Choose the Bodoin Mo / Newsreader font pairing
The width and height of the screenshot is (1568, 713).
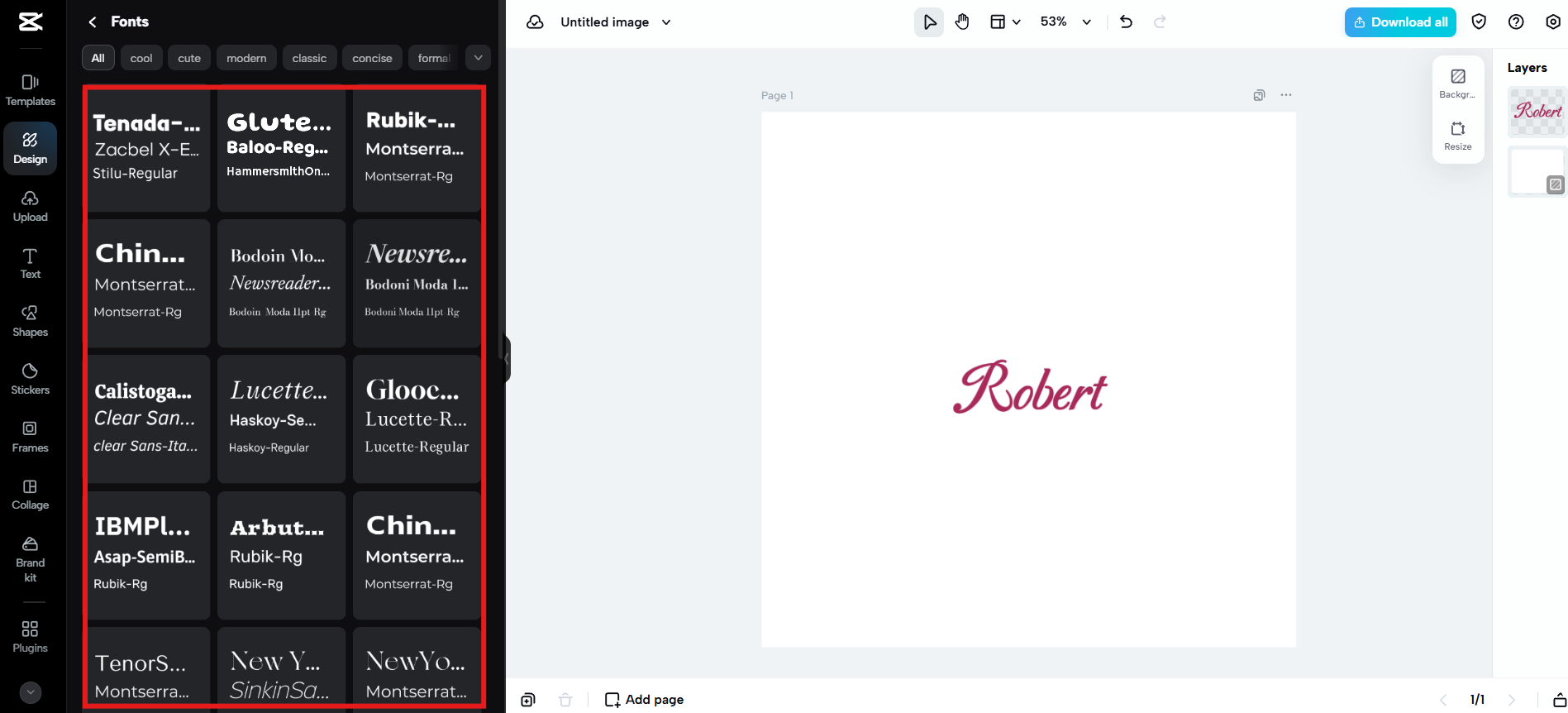tap(281, 283)
